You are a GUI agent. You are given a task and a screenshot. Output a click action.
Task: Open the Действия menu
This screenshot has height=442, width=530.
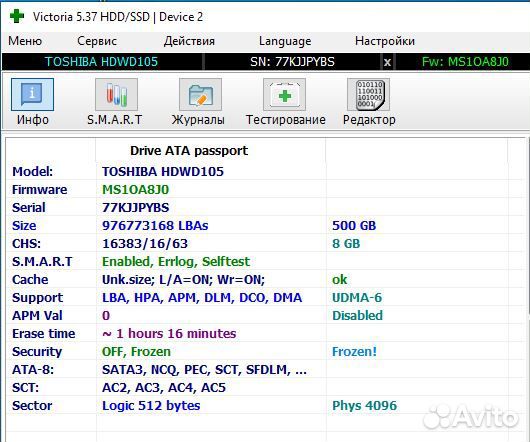(189, 41)
